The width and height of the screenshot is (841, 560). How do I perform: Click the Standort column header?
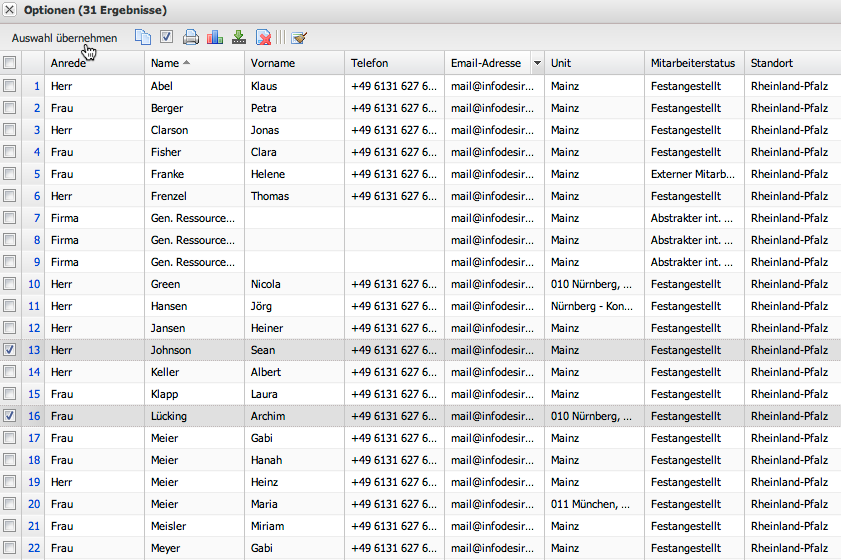[x=772, y=63]
